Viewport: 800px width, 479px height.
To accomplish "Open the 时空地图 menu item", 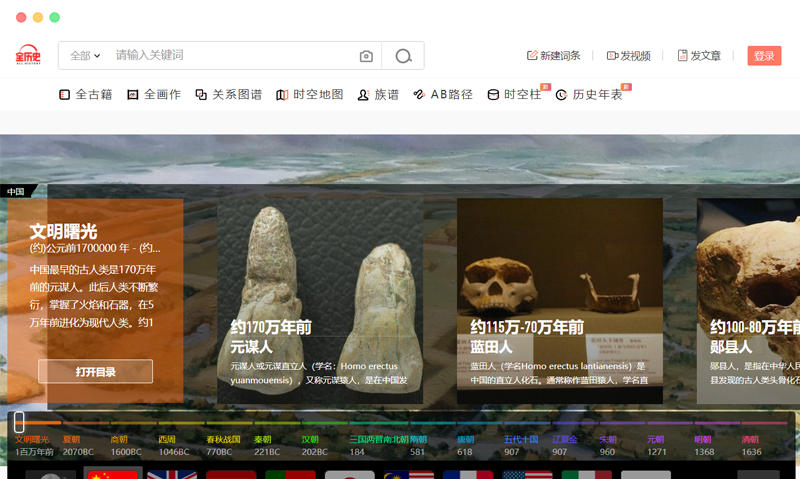I will 310,94.
